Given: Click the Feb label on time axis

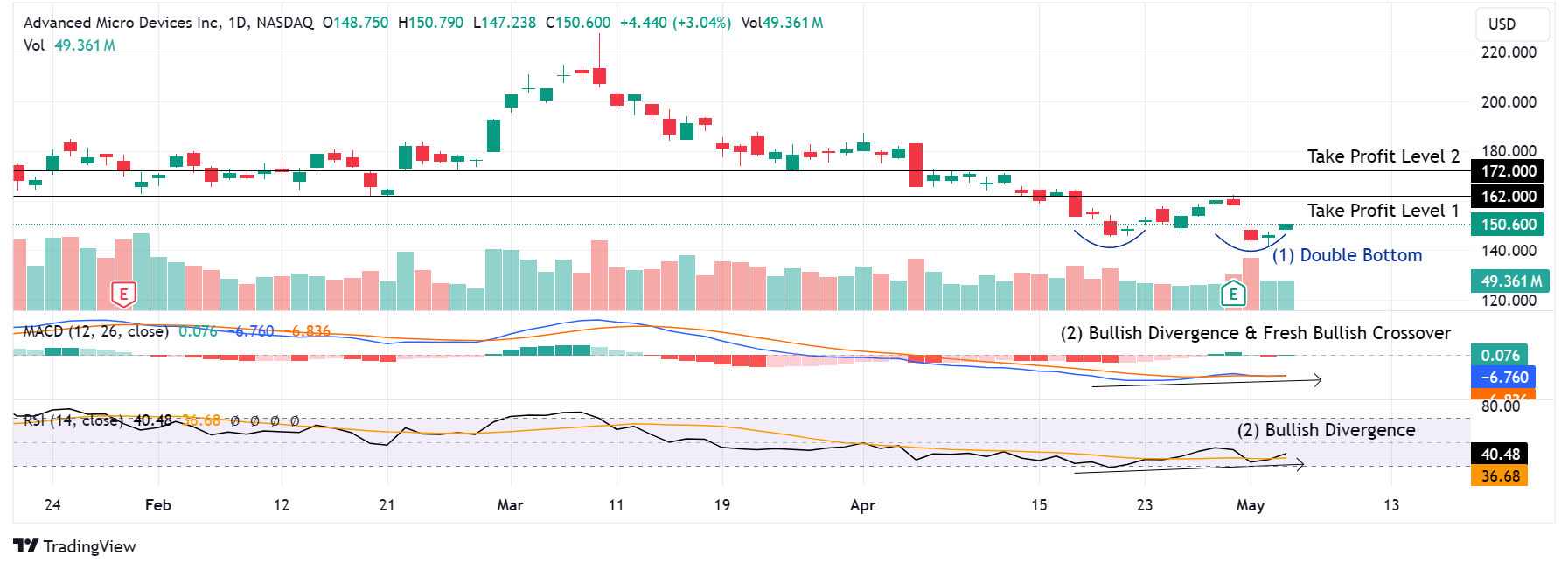Looking at the screenshot, I should [x=158, y=505].
